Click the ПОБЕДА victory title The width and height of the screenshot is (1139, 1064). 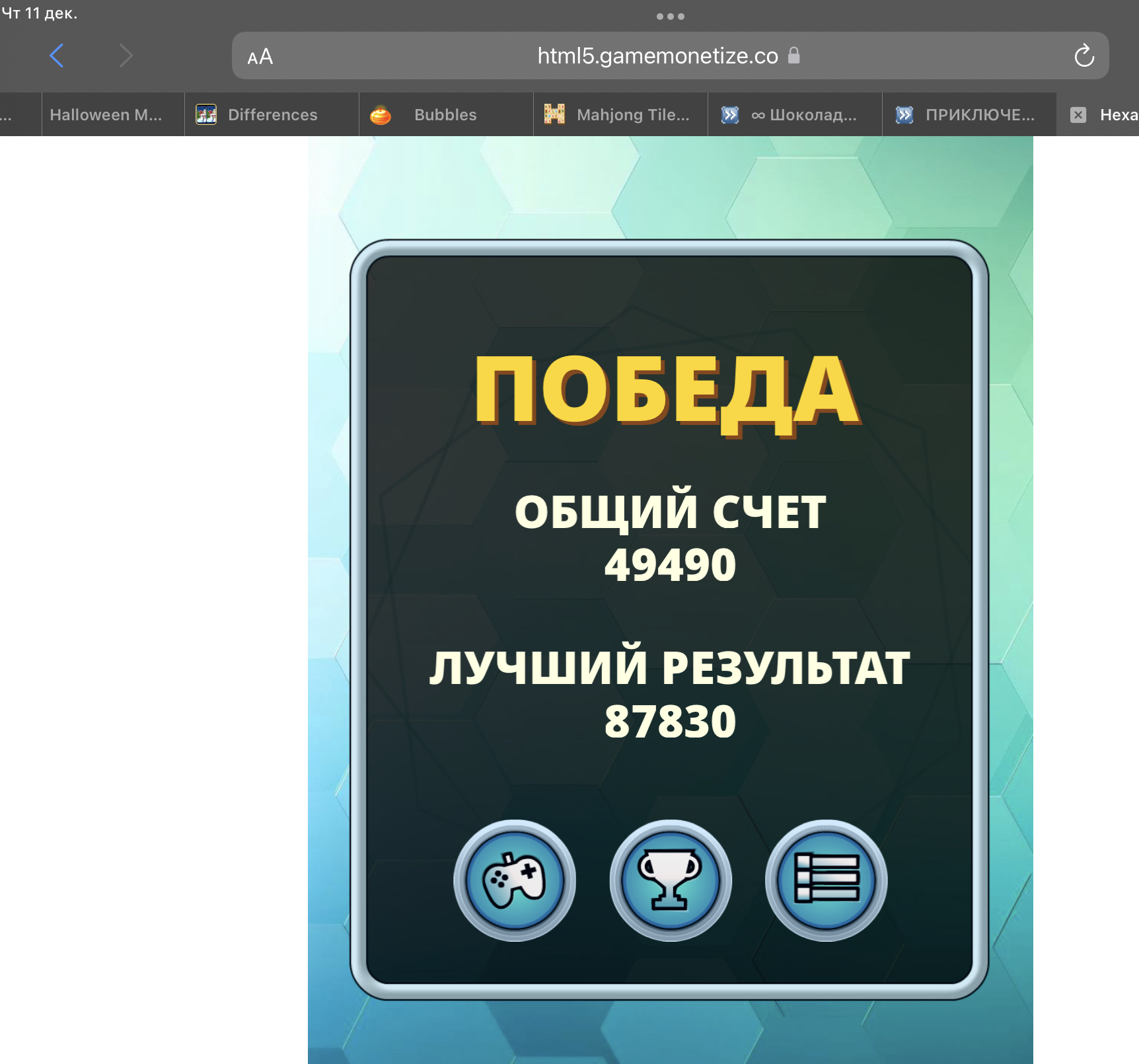pyautogui.click(x=667, y=391)
